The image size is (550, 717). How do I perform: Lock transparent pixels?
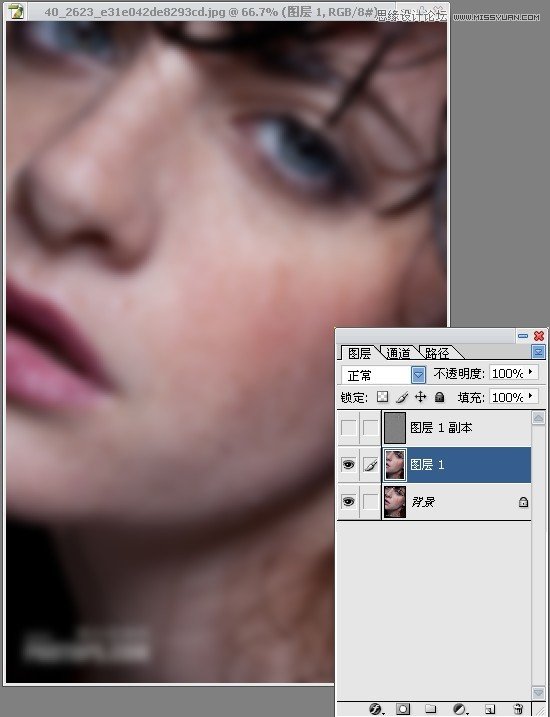coord(382,397)
